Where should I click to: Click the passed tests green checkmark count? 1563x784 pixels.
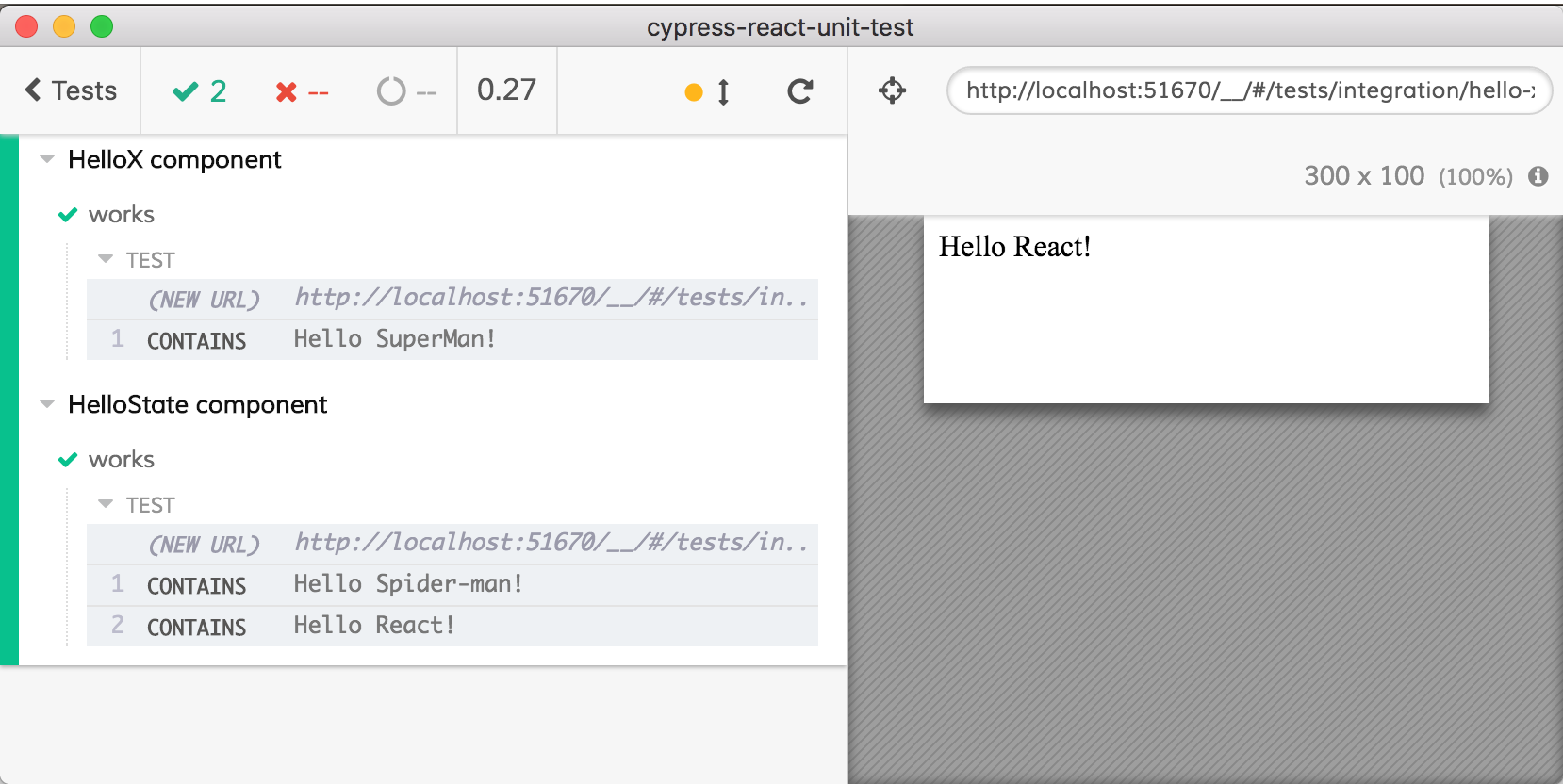(199, 91)
